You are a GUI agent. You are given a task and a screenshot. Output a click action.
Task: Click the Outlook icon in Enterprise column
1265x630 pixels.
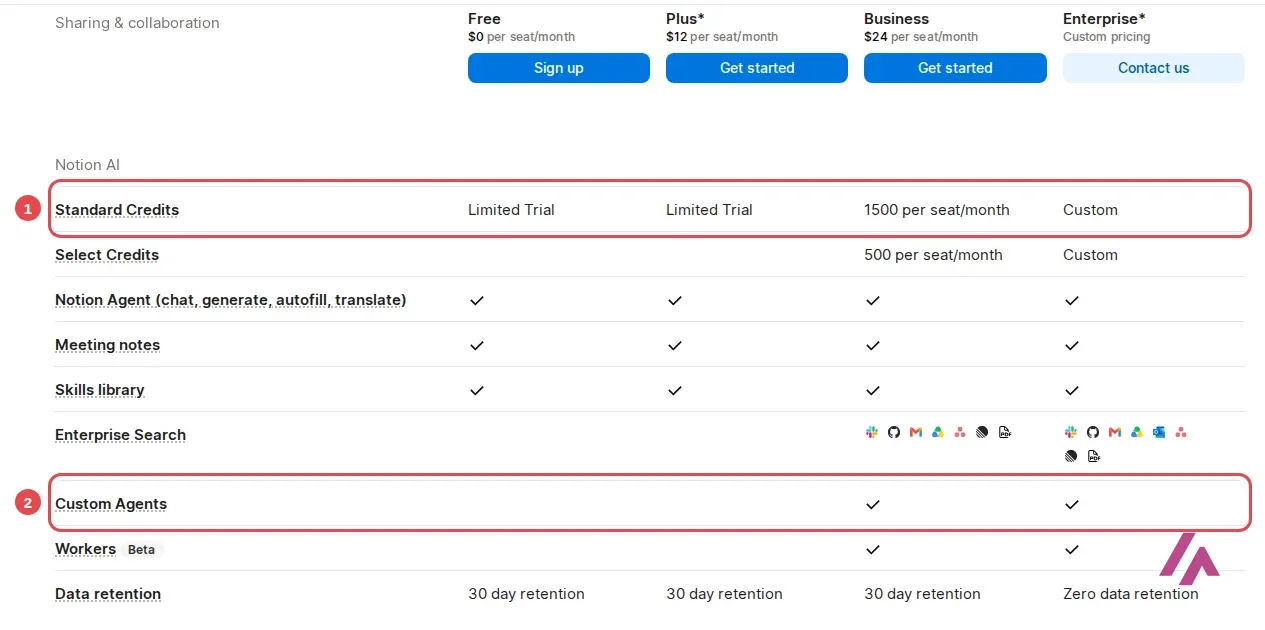pyautogui.click(x=1159, y=432)
